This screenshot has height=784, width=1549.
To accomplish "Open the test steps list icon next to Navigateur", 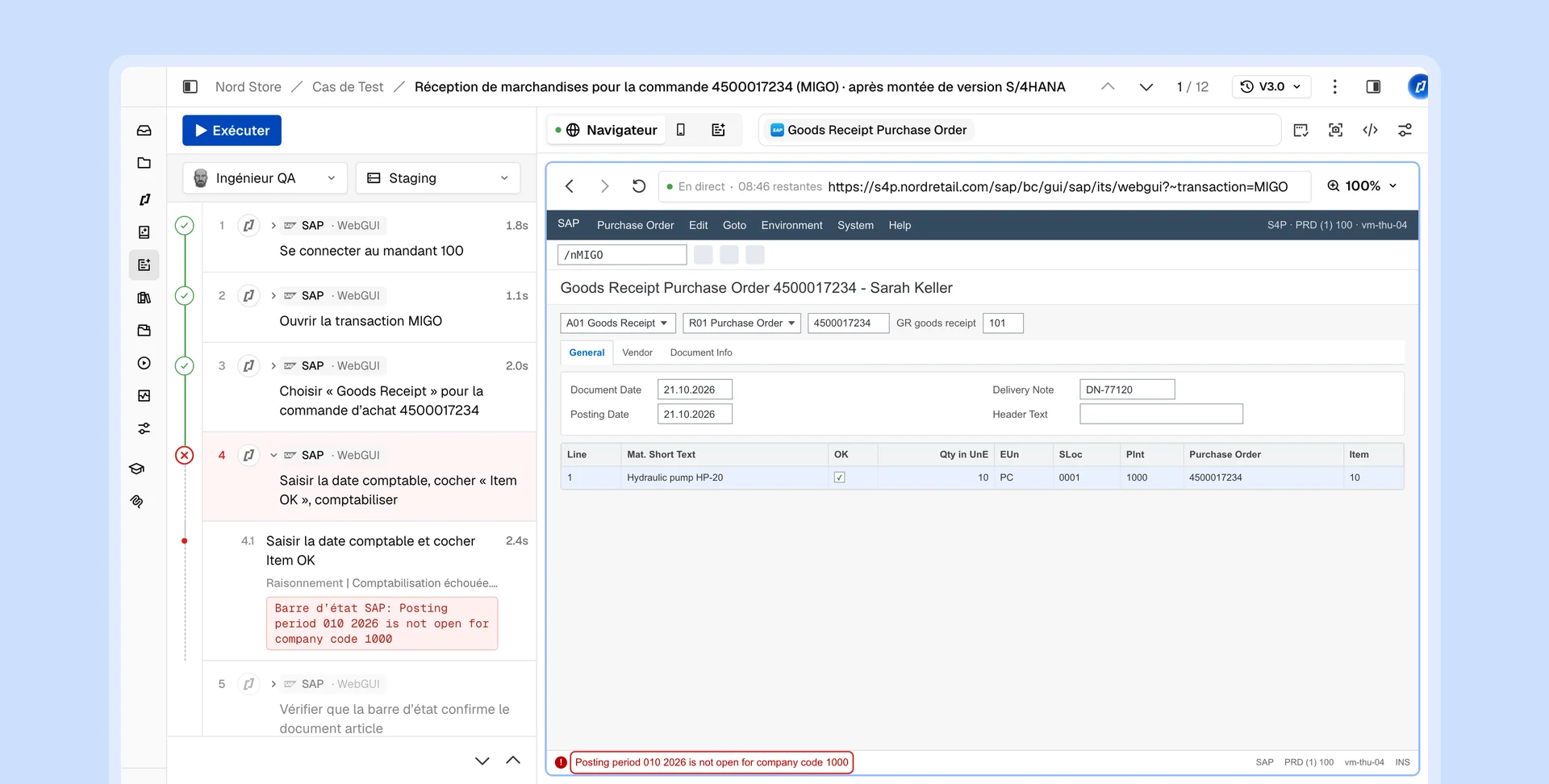I will pos(718,130).
